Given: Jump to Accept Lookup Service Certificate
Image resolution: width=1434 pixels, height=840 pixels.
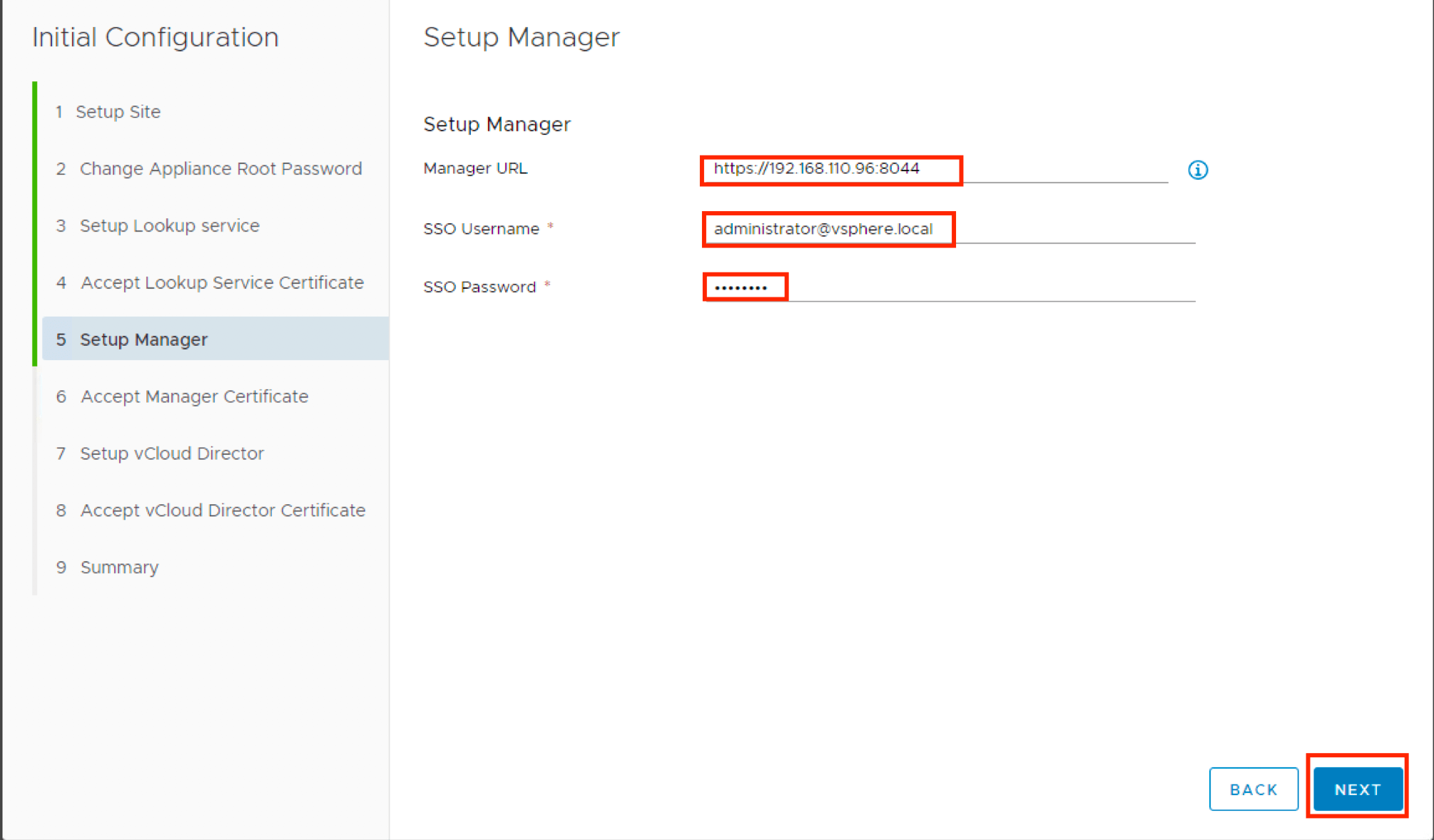Looking at the screenshot, I should pyautogui.click(x=221, y=283).
